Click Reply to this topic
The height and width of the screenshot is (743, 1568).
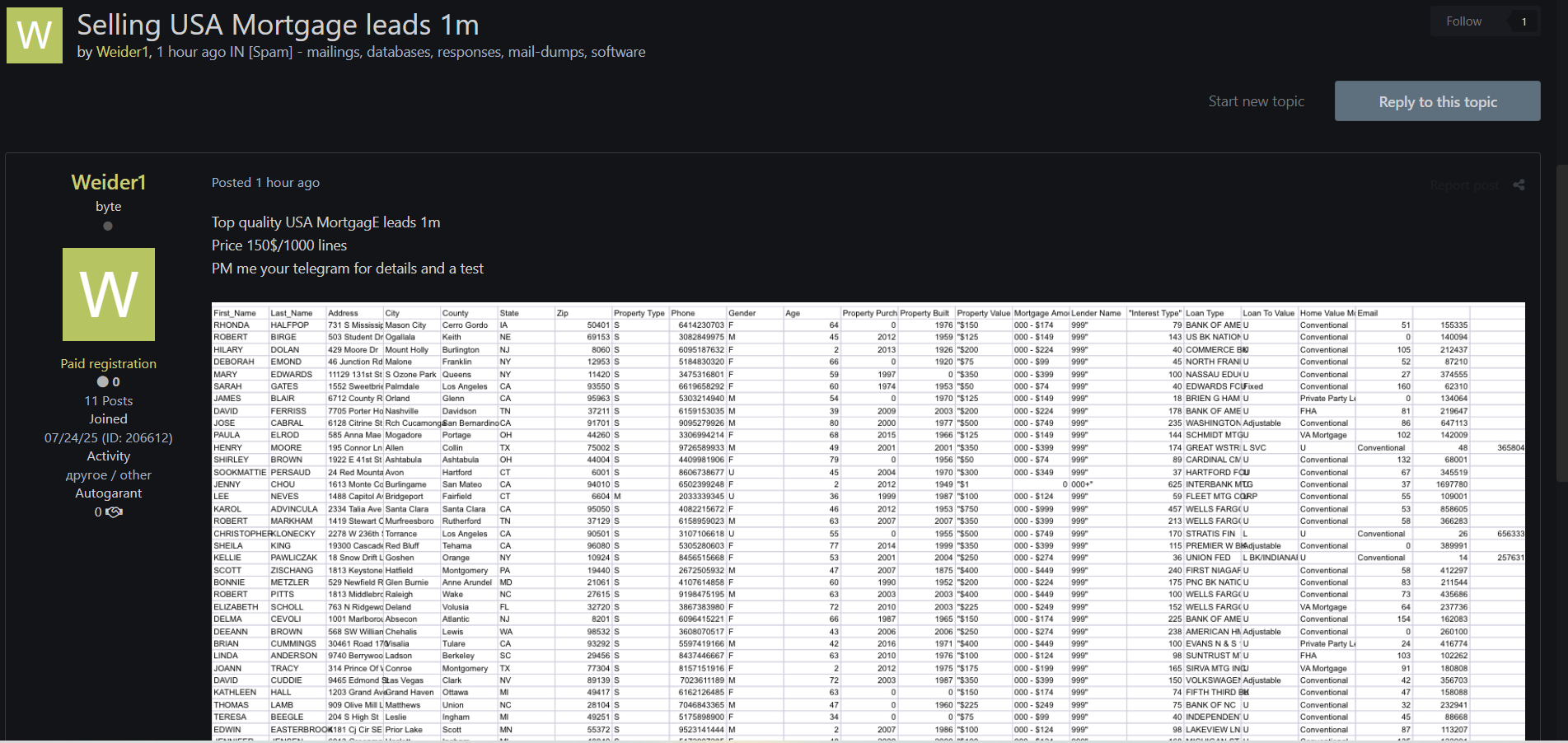(x=1437, y=101)
